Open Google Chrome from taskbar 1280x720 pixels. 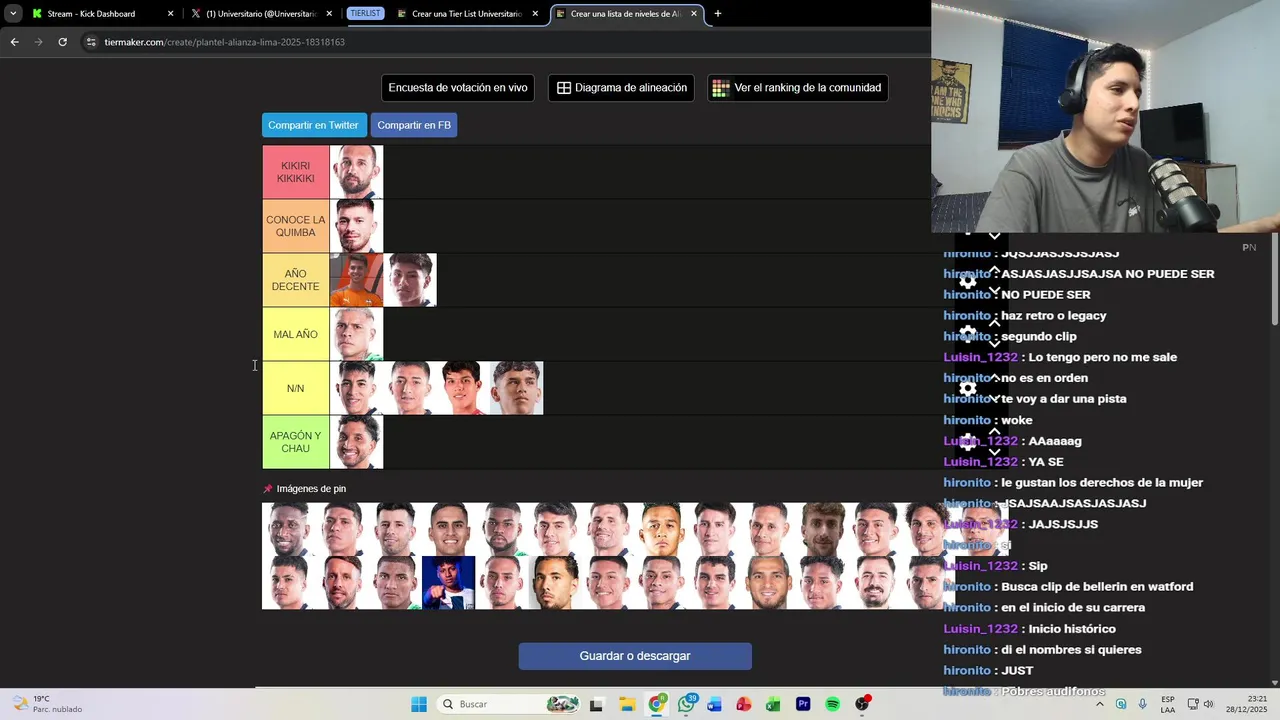click(657, 704)
